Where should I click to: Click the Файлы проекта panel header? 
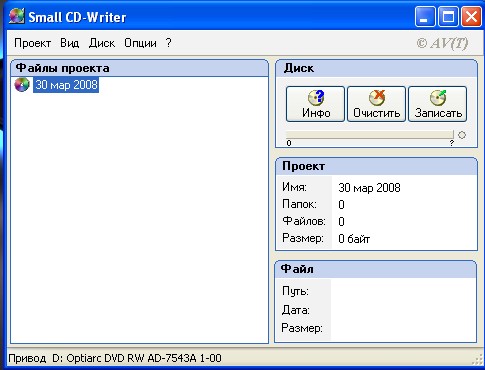(139, 68)
